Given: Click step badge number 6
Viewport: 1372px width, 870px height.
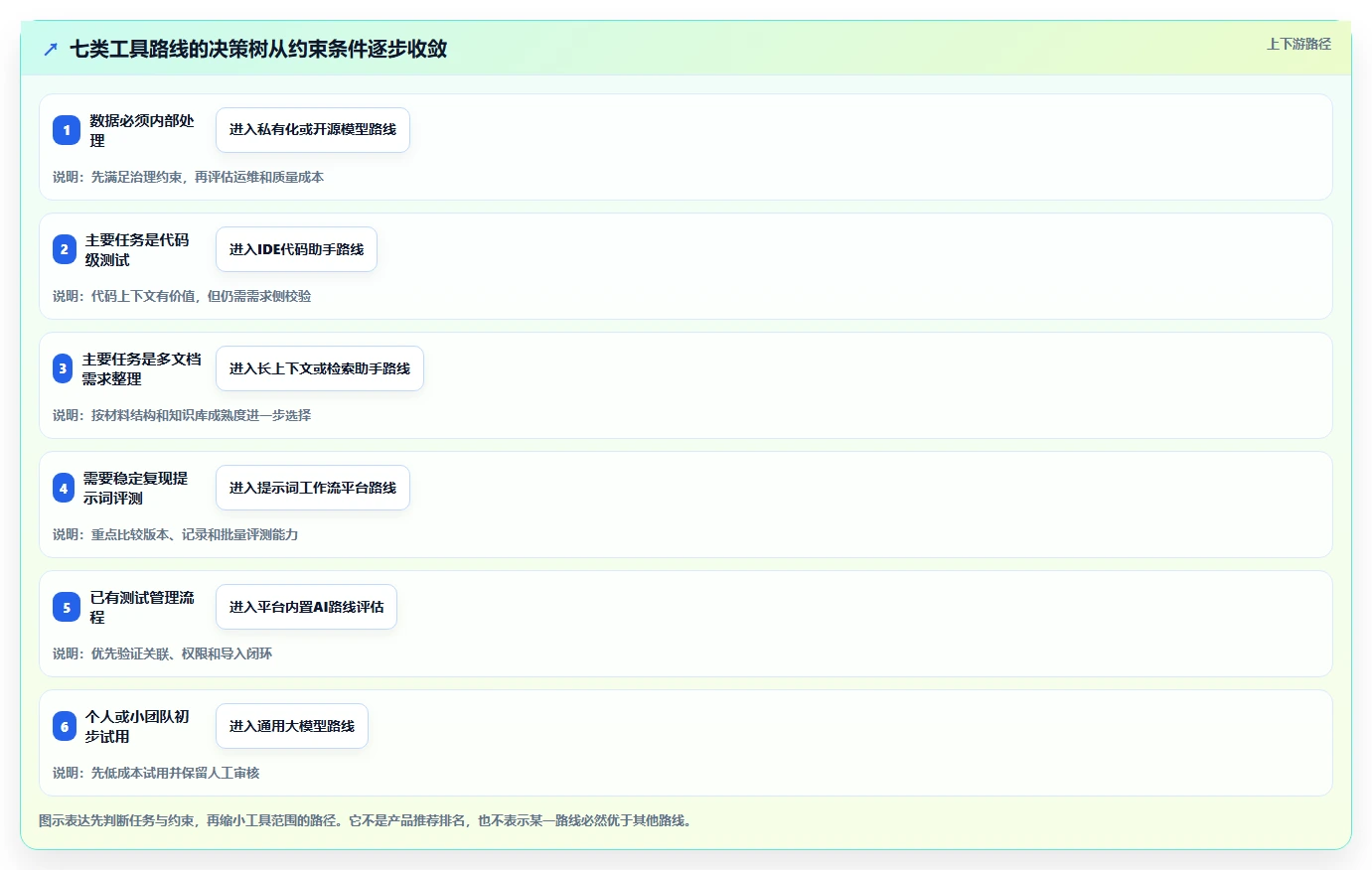Looking at the screenshot, I should [65, 726].
